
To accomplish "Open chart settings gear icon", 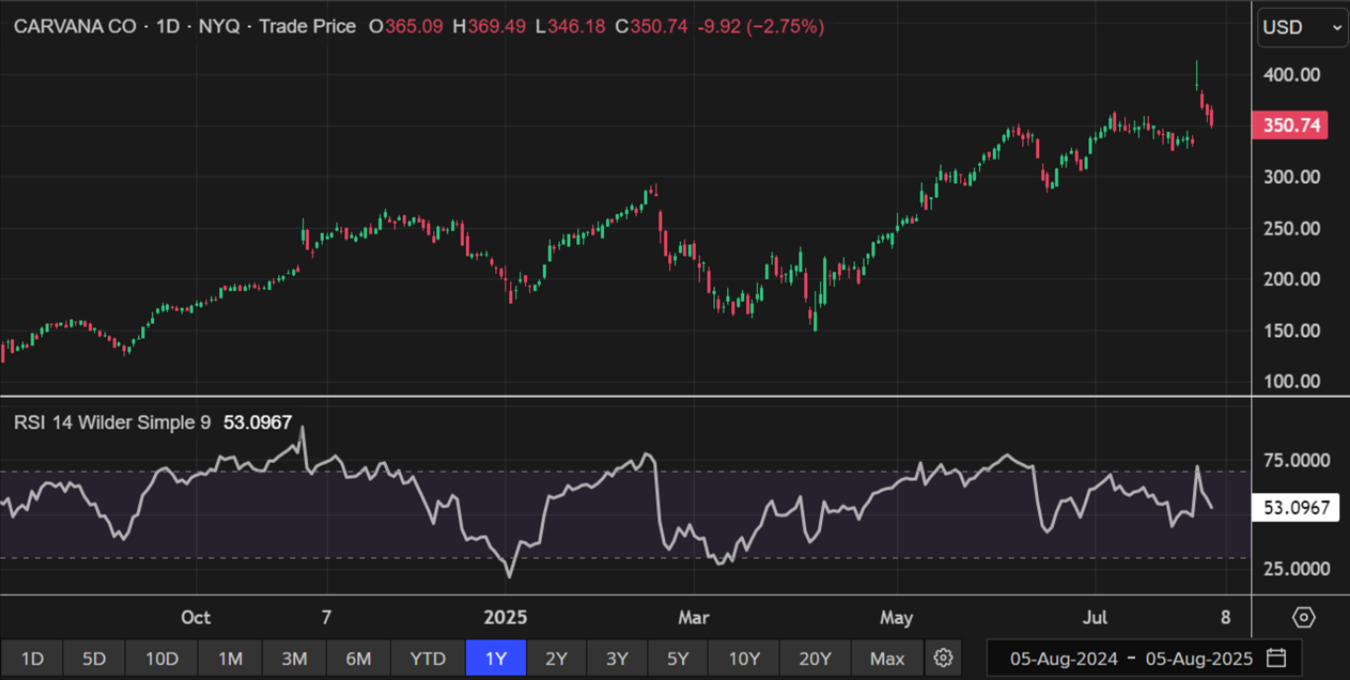I will 943,658.
